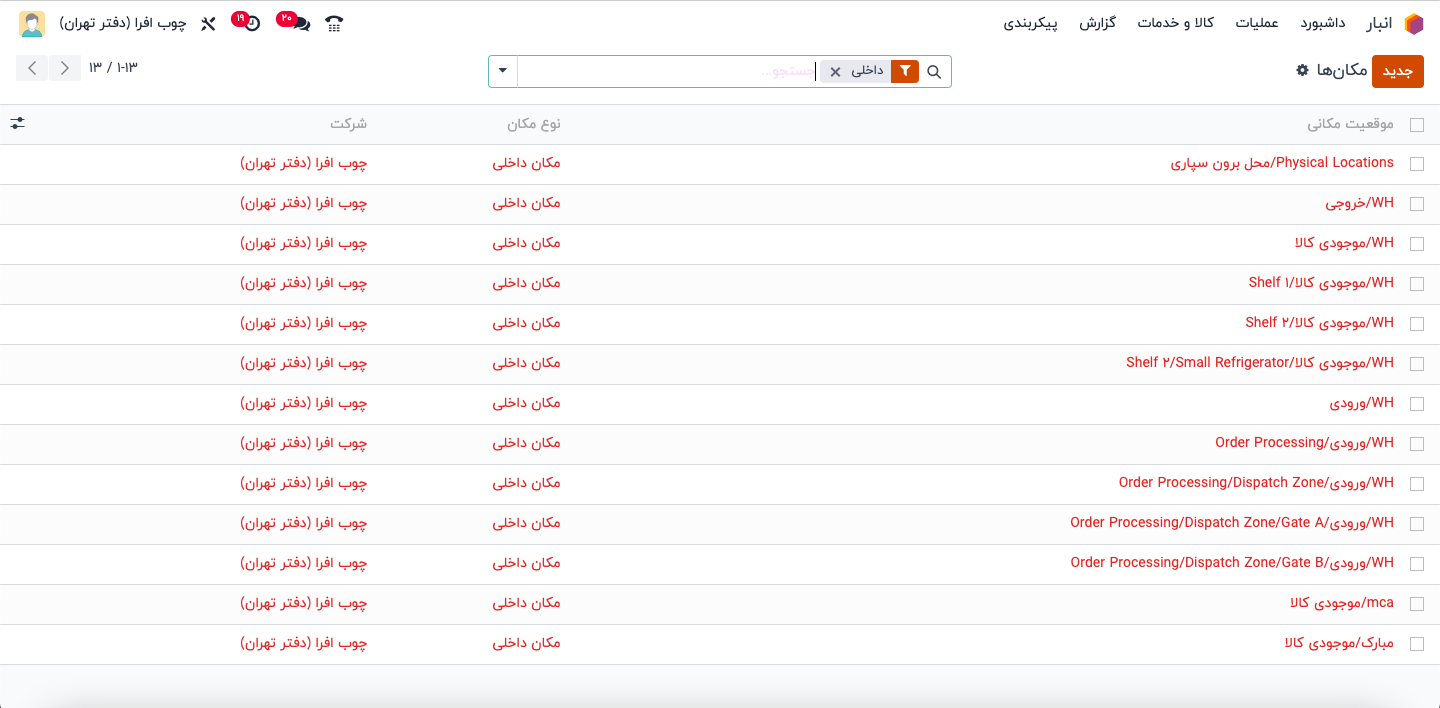Viewport: 1440px width, 708px height.
Task: Toggle the select-all checkbox in header
Action: (x=1416, y=125)
